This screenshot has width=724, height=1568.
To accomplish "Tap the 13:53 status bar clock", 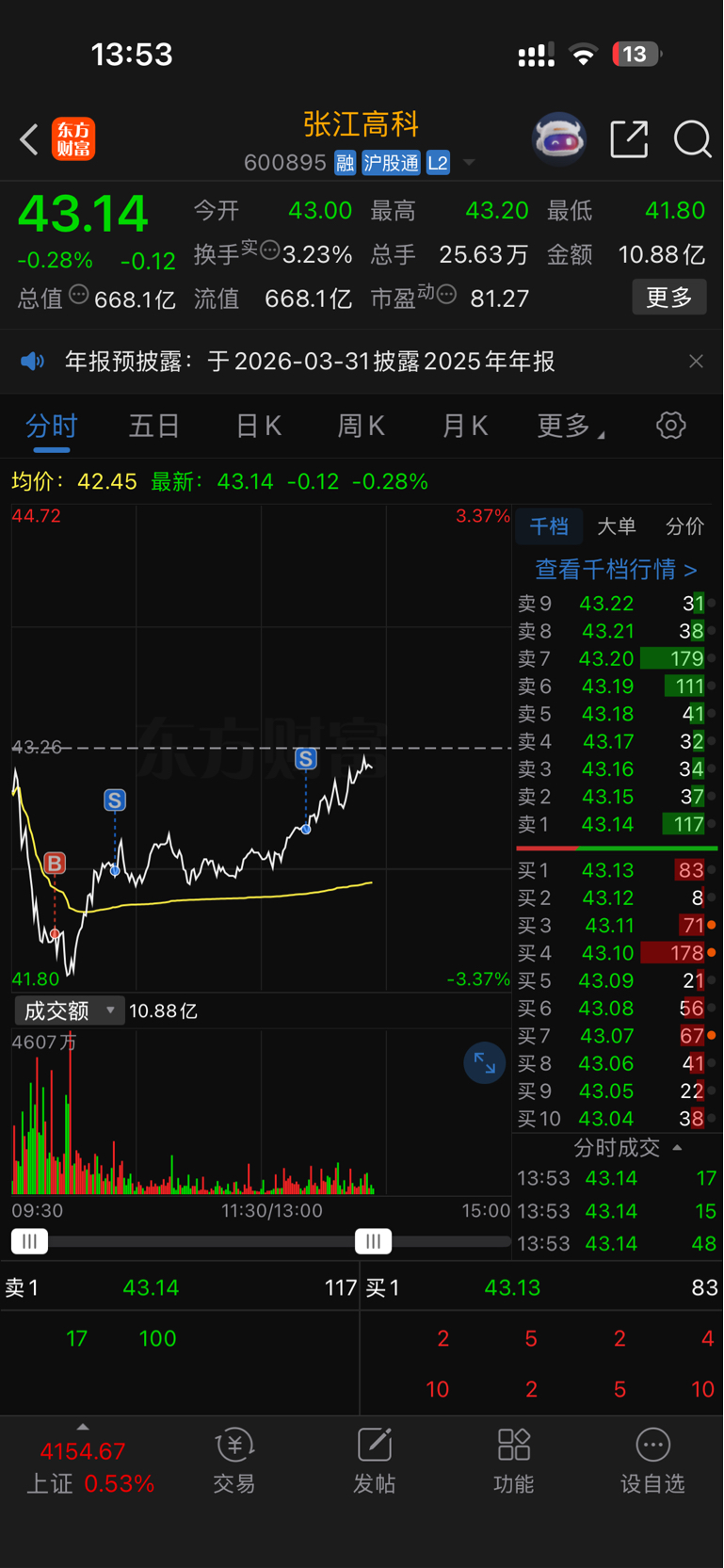I will coord(132,55).
